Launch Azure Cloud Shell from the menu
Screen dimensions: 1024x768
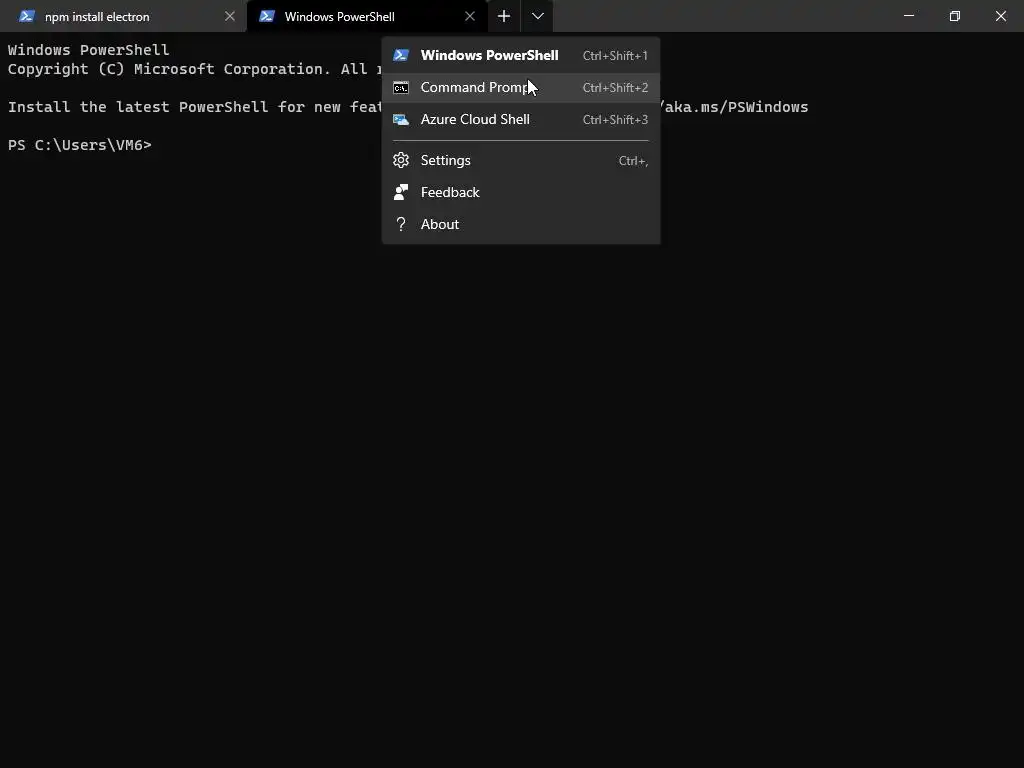coord(521,120)
